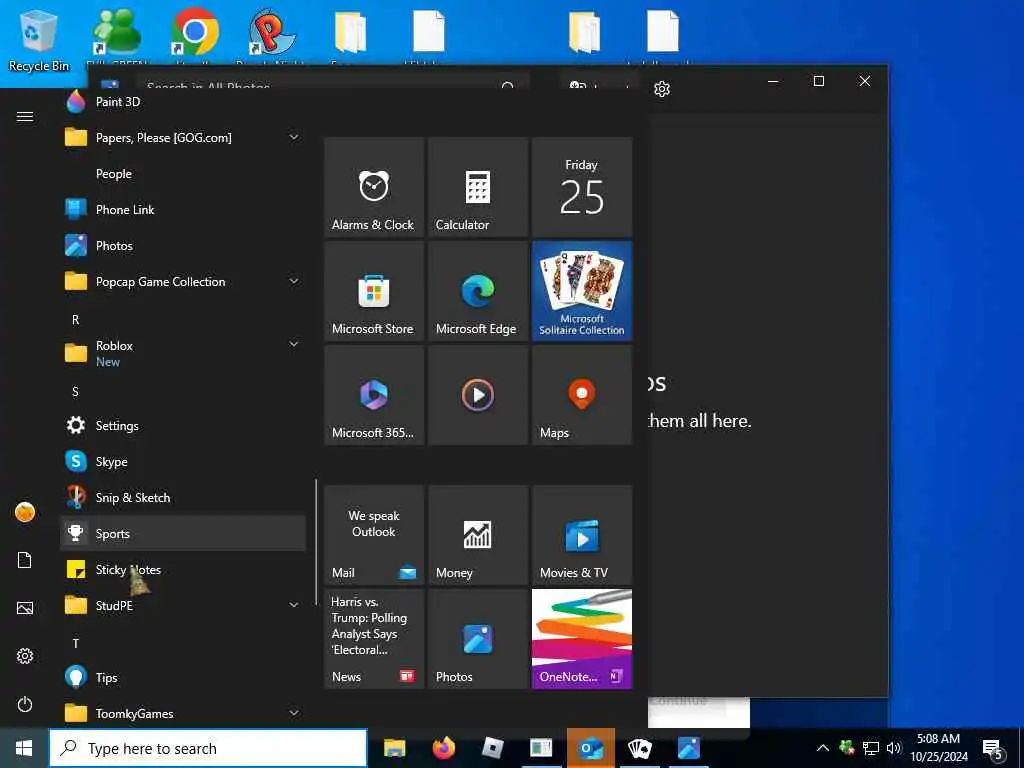
Task: Jump to letter S section header
Action: click(76, 392)
